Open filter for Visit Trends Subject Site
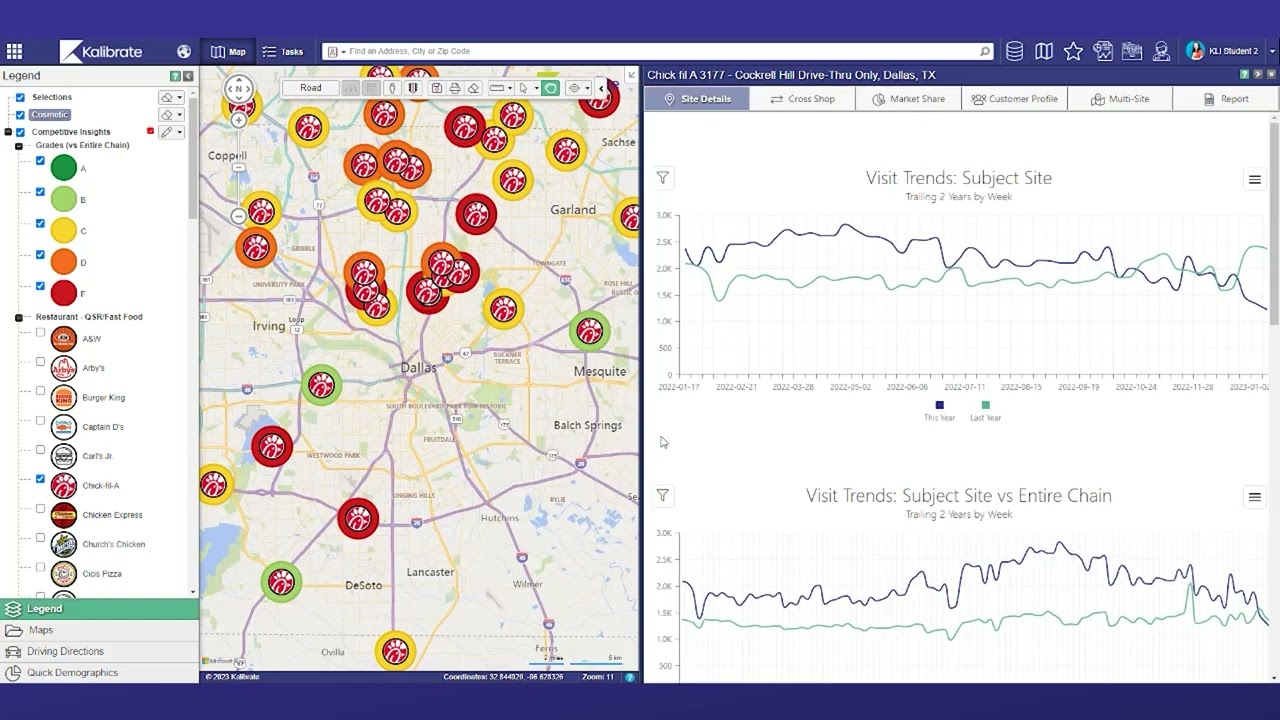The image size is (1280, 720). point(662,178)
